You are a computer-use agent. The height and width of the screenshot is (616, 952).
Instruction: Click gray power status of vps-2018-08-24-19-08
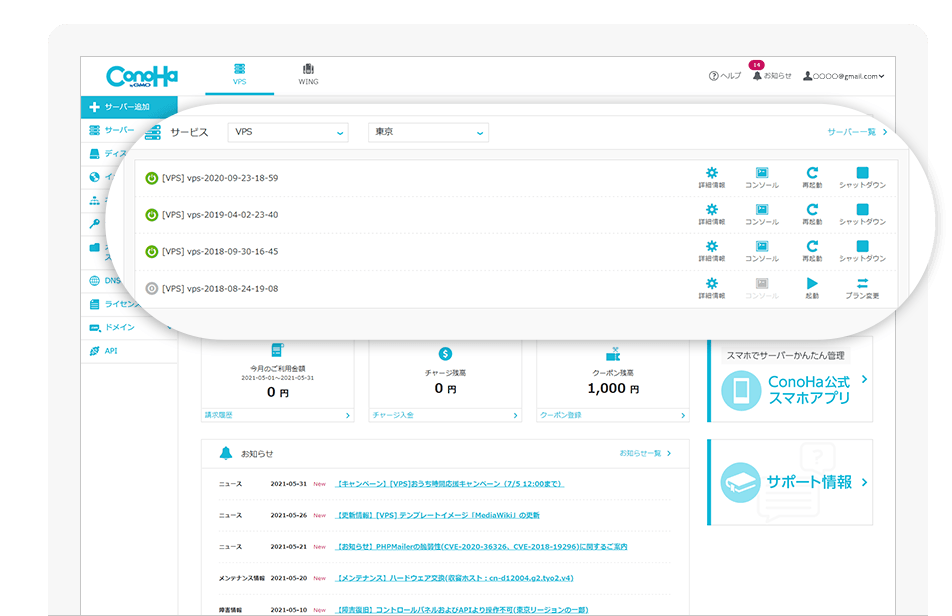152,289
